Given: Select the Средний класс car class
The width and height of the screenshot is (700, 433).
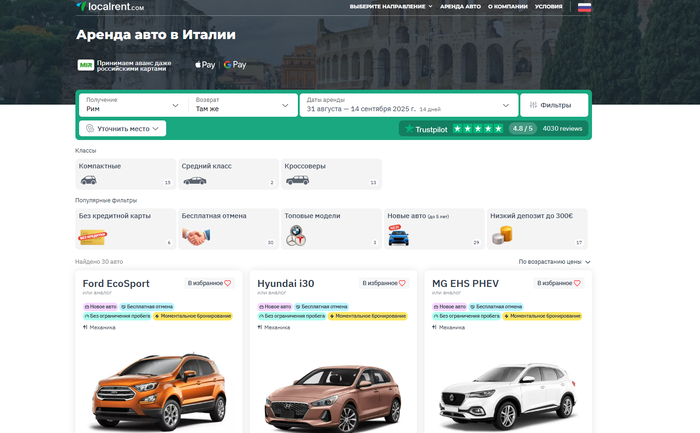Looking at the screenshot, I should pos(229,174).
